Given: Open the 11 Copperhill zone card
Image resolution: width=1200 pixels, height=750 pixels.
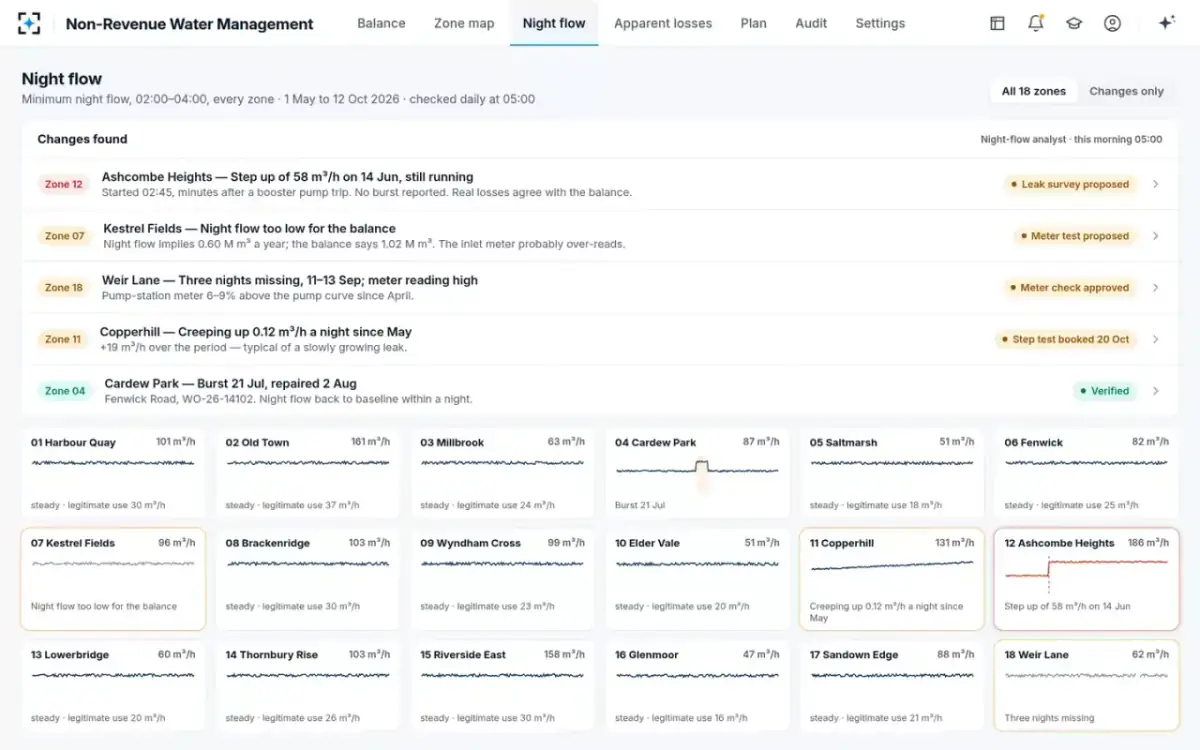Looking at the screenshot, I should (x=892, y=579).
